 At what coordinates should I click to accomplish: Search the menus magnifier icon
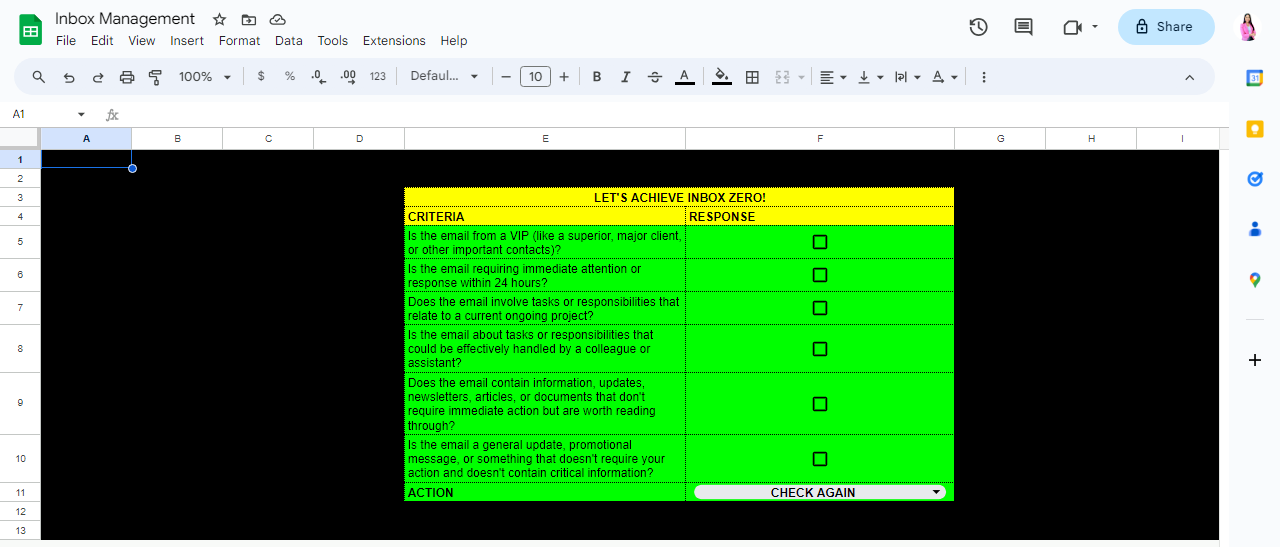[39, 77]
